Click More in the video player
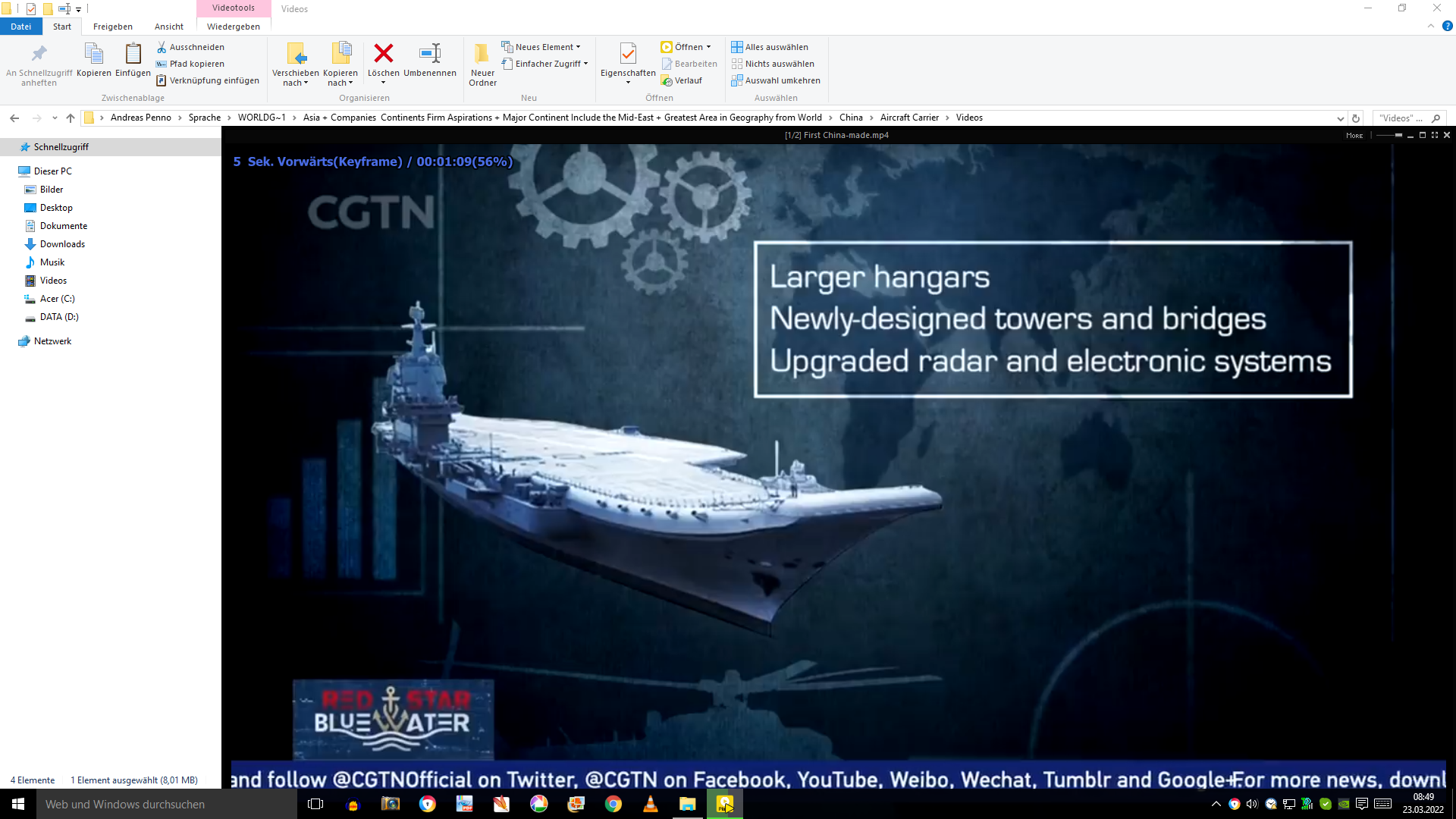Viewport: 1456px width, 819px height. tap(1354, 136)
